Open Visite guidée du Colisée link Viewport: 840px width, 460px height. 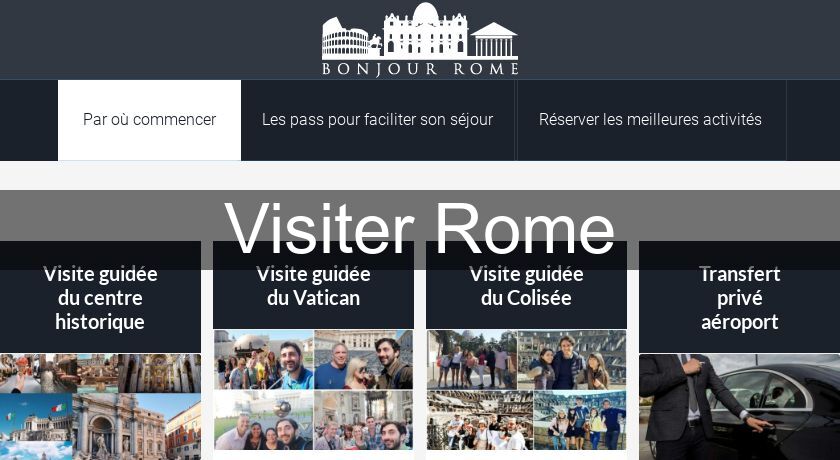[526, 286]
